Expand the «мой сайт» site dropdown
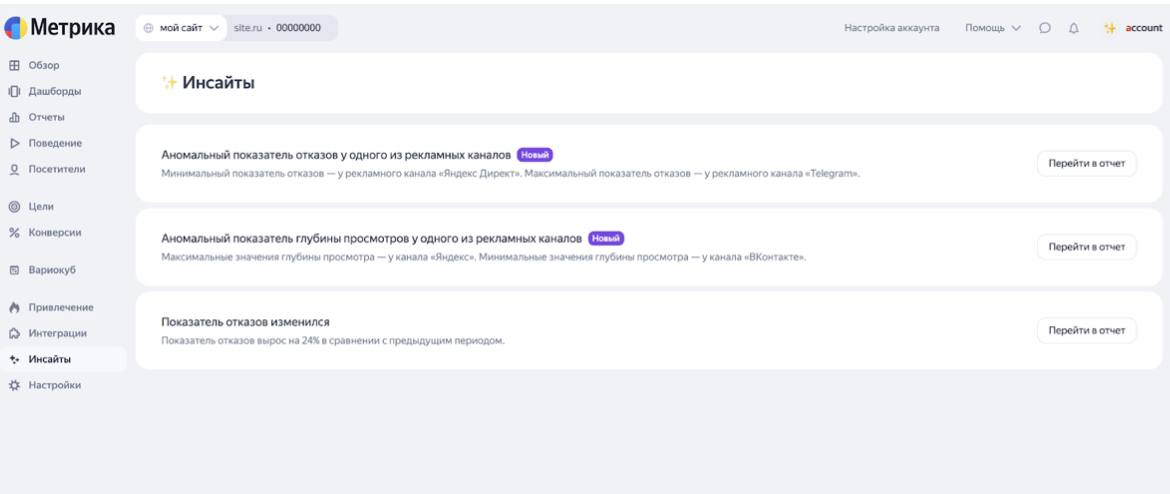 click(181, 28)
